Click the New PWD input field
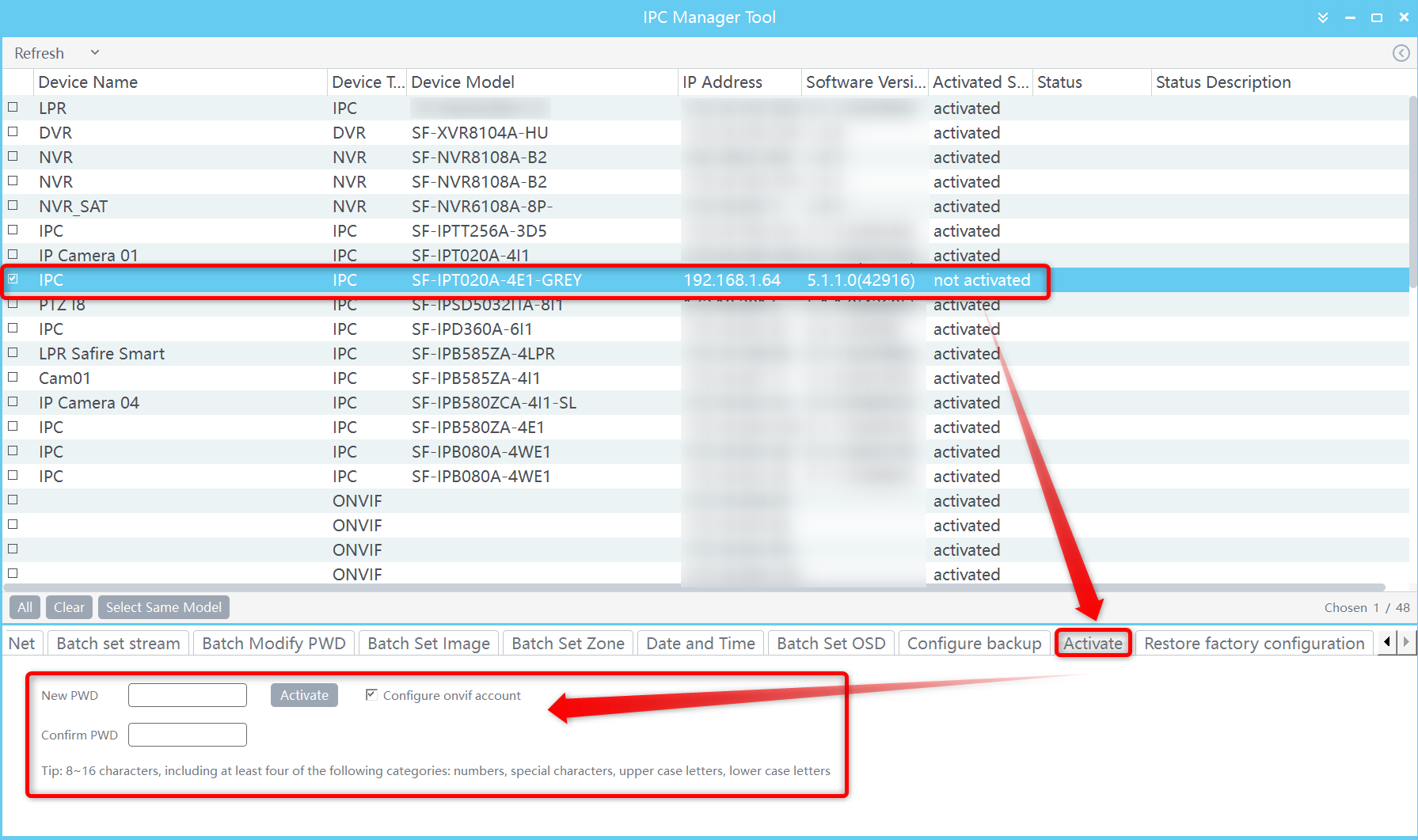1418x840 pixels. tap(188, 695)
